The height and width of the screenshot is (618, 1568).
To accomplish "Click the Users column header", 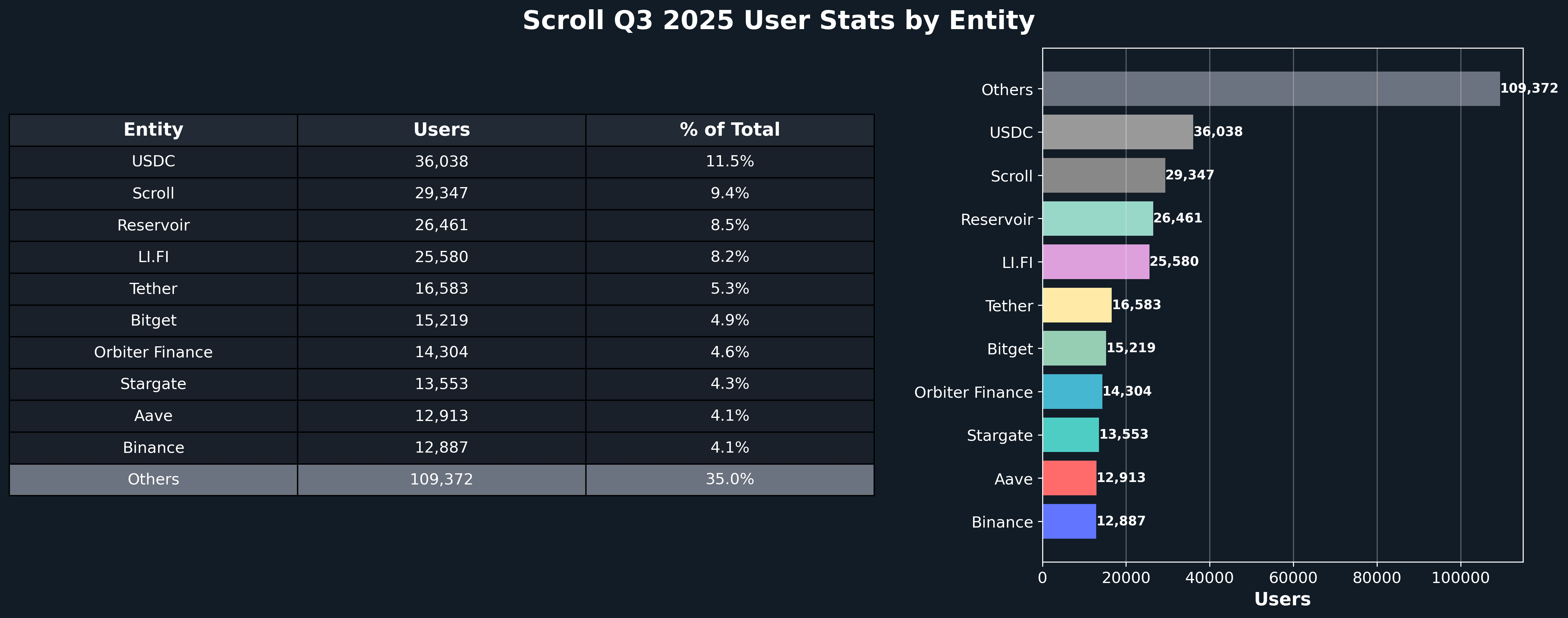I will click(441, 129).
